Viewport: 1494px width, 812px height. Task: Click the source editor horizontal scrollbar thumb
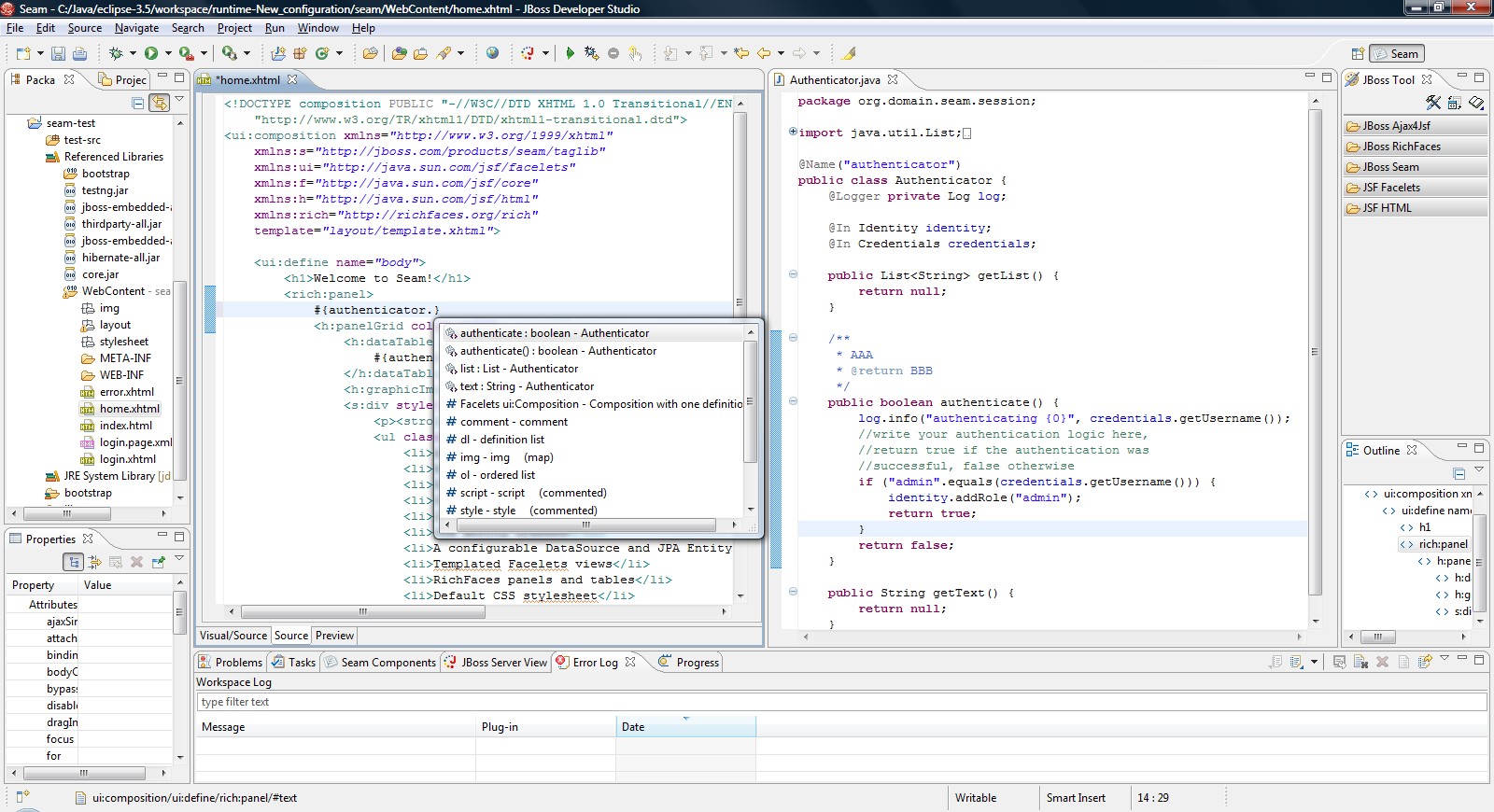362,612
